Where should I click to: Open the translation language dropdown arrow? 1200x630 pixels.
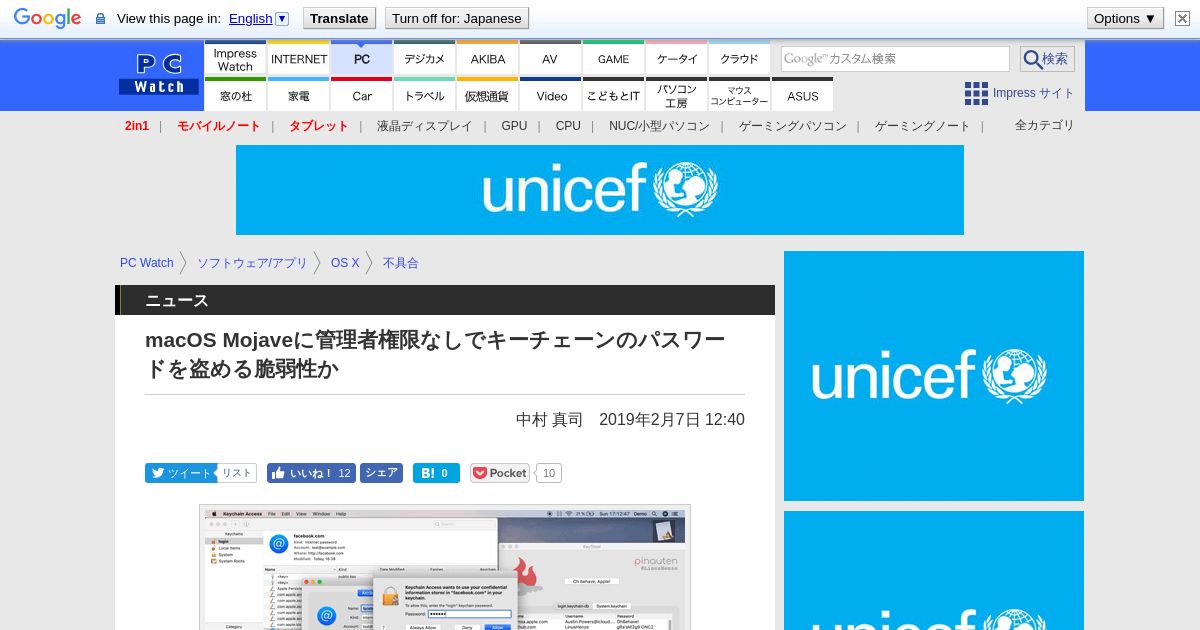click(x=282, y=18)
